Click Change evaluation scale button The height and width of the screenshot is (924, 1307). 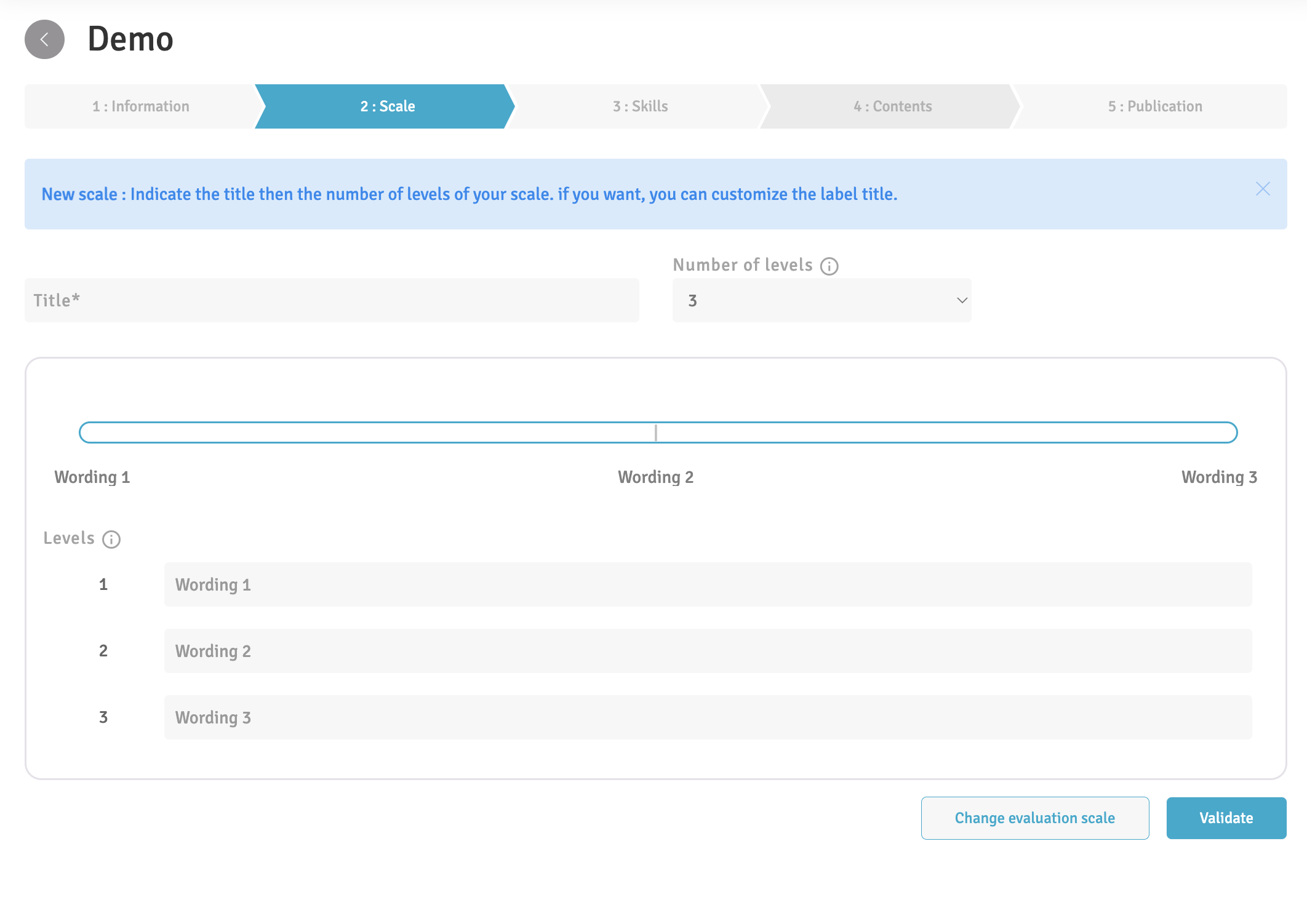pyautogui.click(x=1034, y=818)
